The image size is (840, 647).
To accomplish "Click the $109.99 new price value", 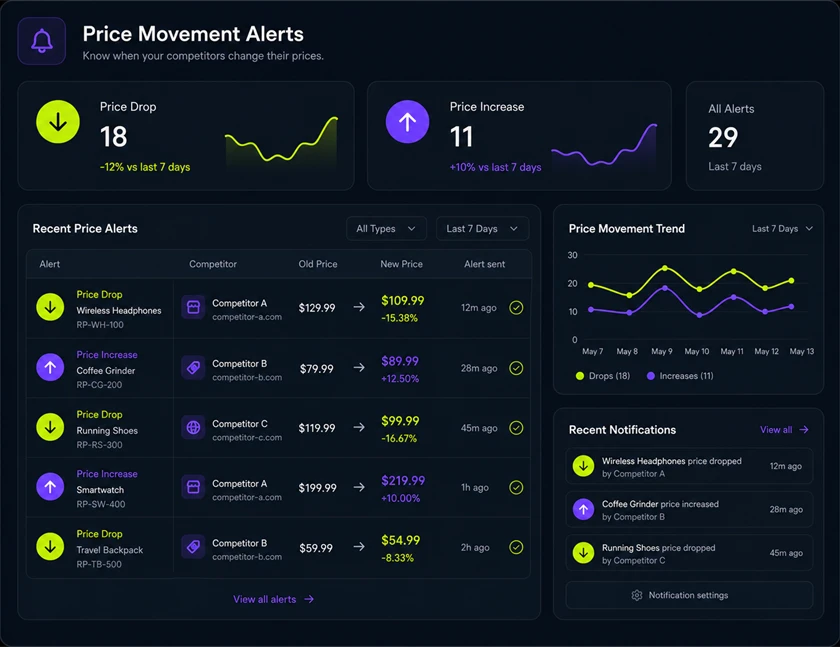I will (402, 300).
